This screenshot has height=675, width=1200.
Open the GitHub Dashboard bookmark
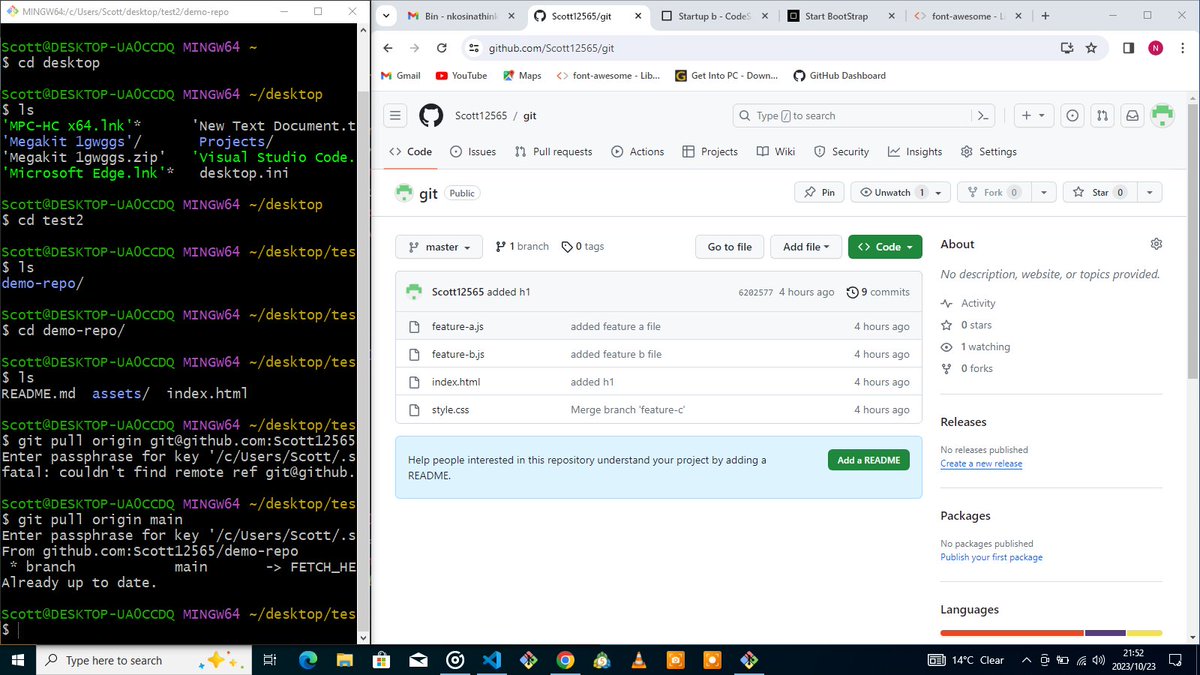839,76
